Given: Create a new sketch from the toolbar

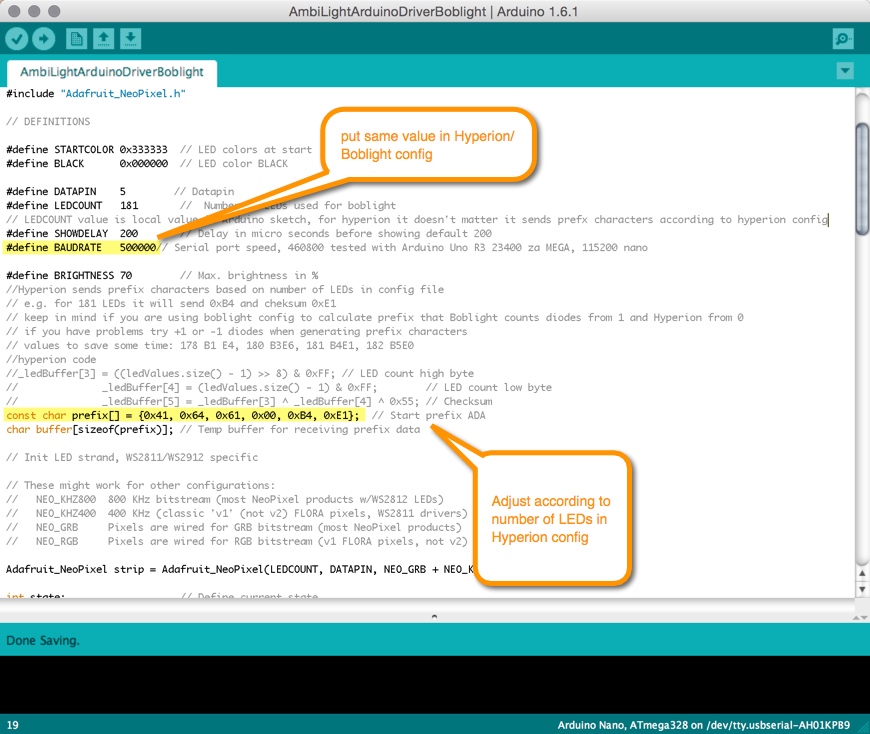Looking at the screenshot, I should 76,38.
